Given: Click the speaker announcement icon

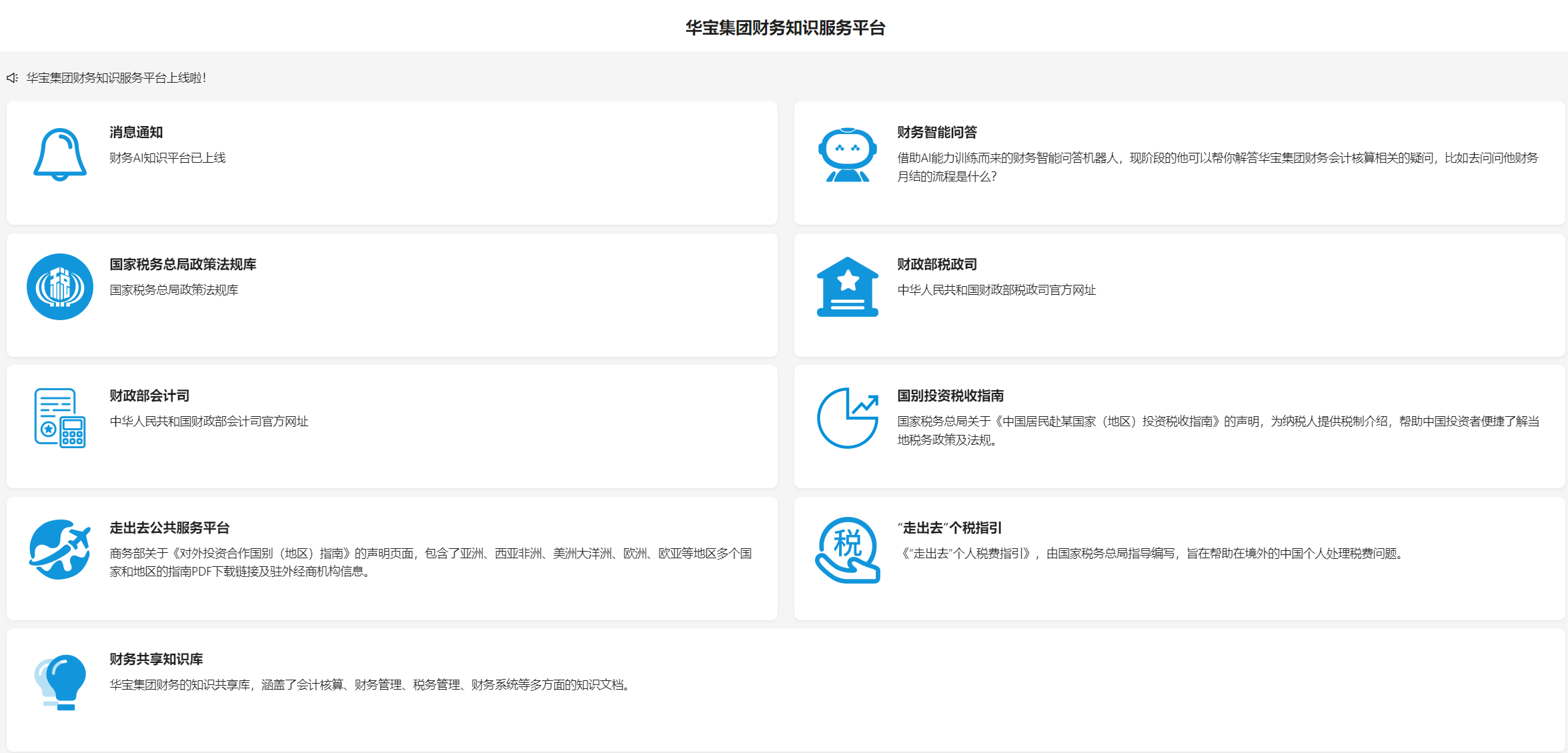Looking at the screenshot, I should tap(12, 78).
